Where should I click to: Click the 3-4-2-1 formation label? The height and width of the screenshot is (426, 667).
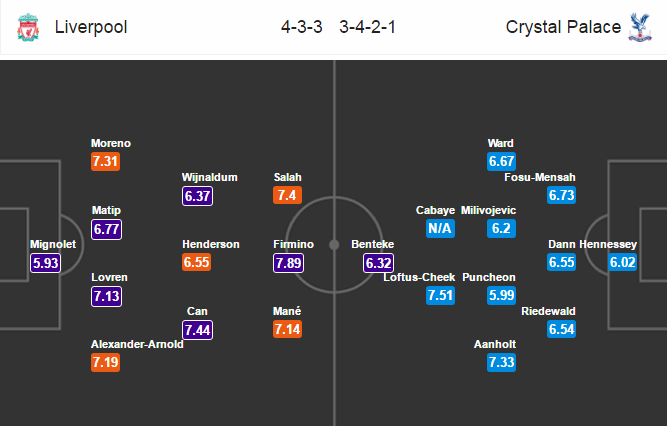pyautogui.click(x=368, y=27)
